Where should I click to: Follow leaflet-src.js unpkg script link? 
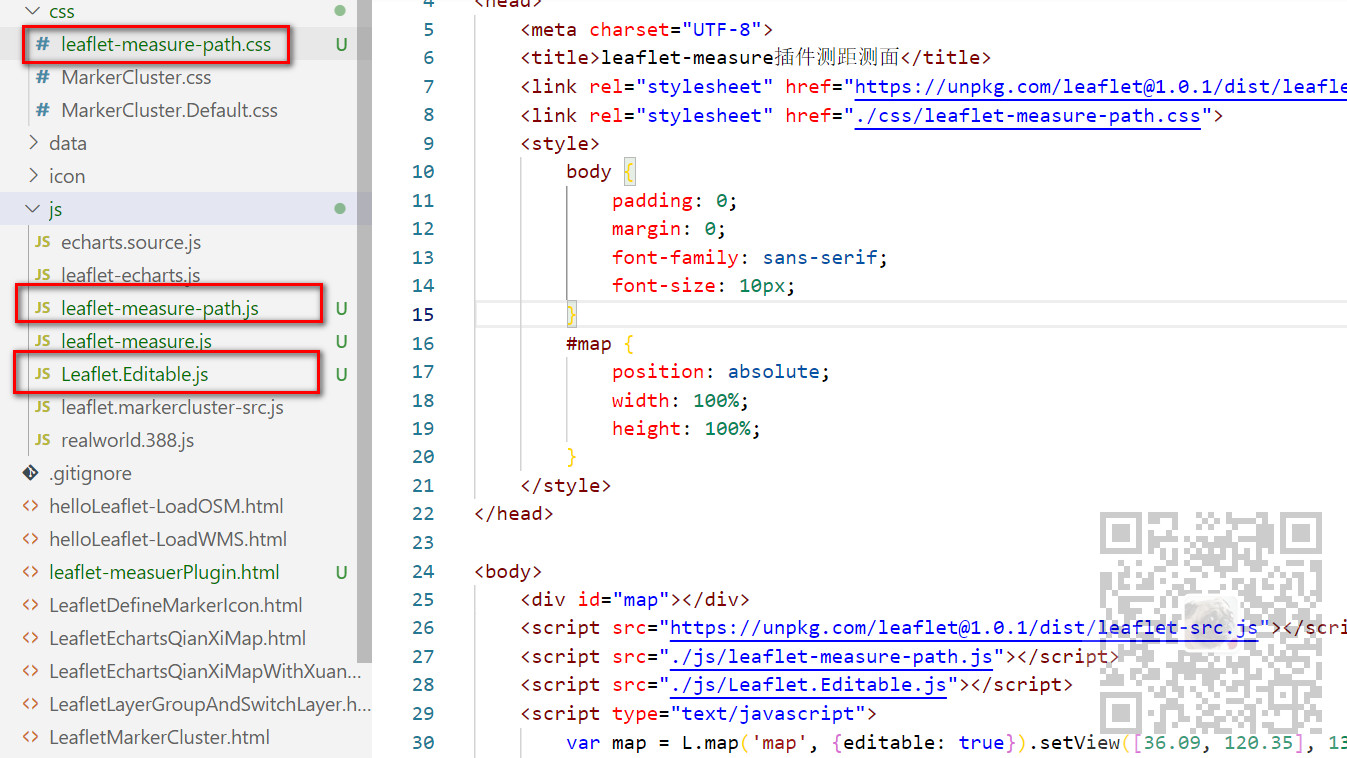[964, 628]
